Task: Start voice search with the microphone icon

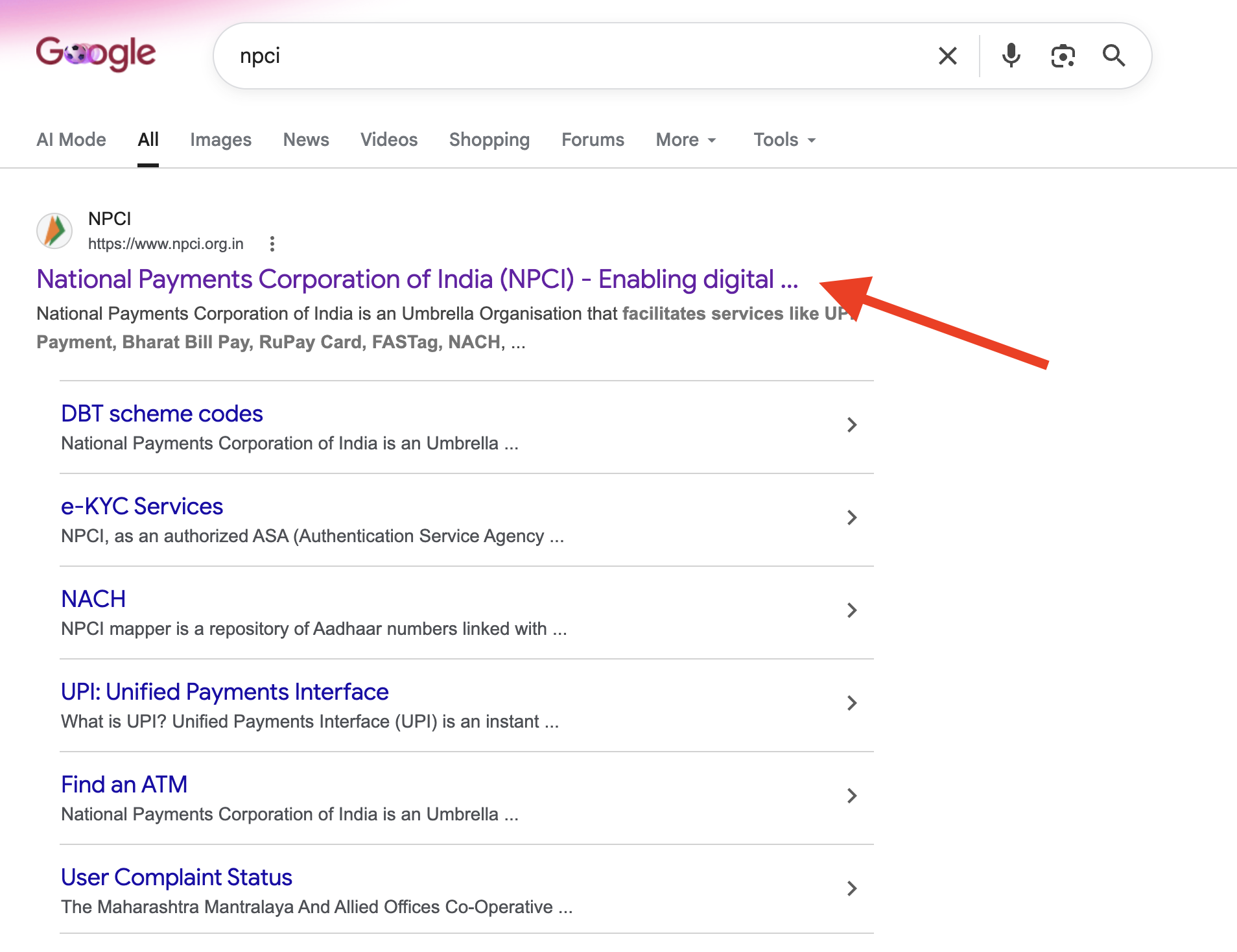Action: tap(1011, 56)
